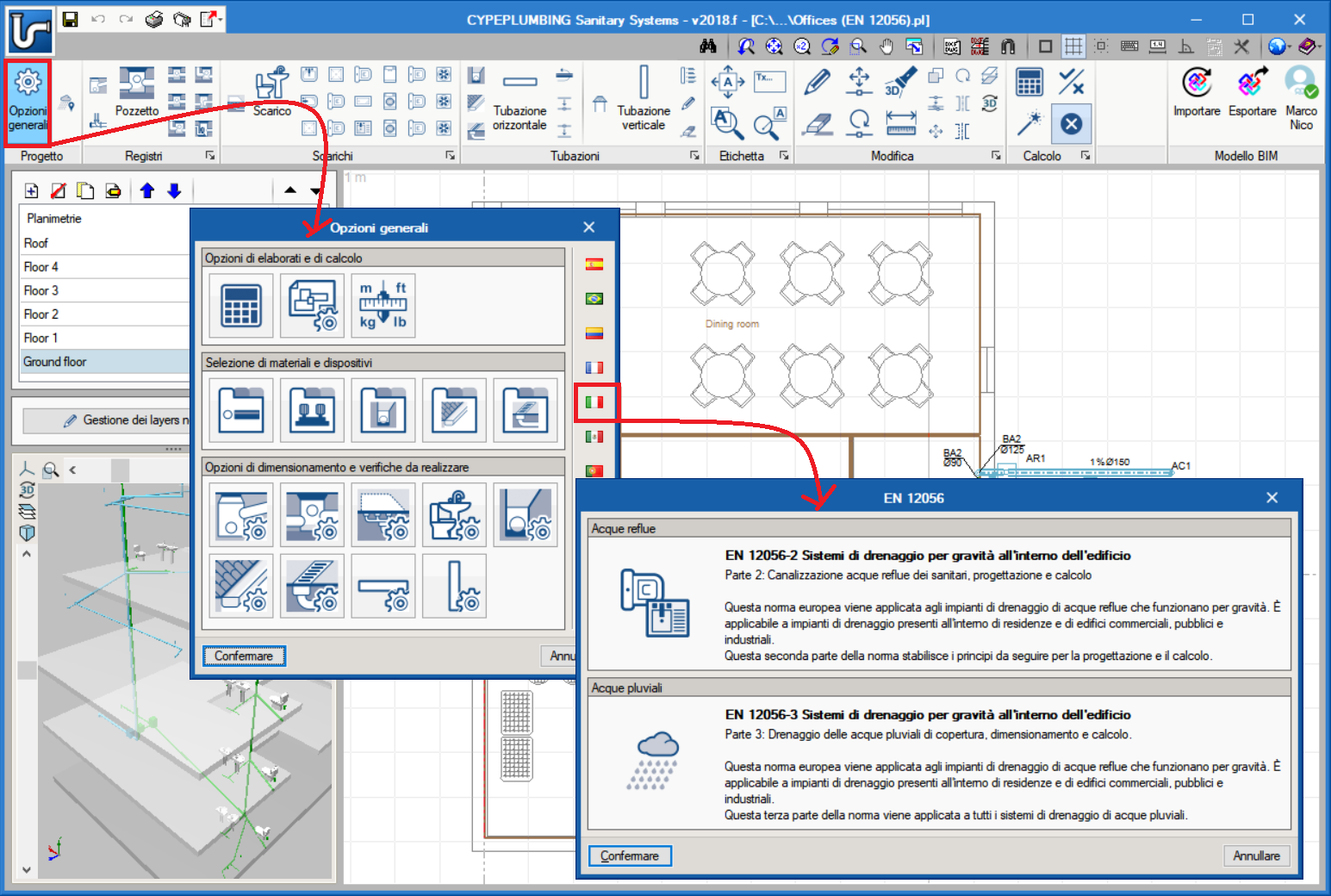The width and height of the screenshot is (1331, 896).
Task: Choose Tubazione verticale pipe tool
Action: (644, 99)
